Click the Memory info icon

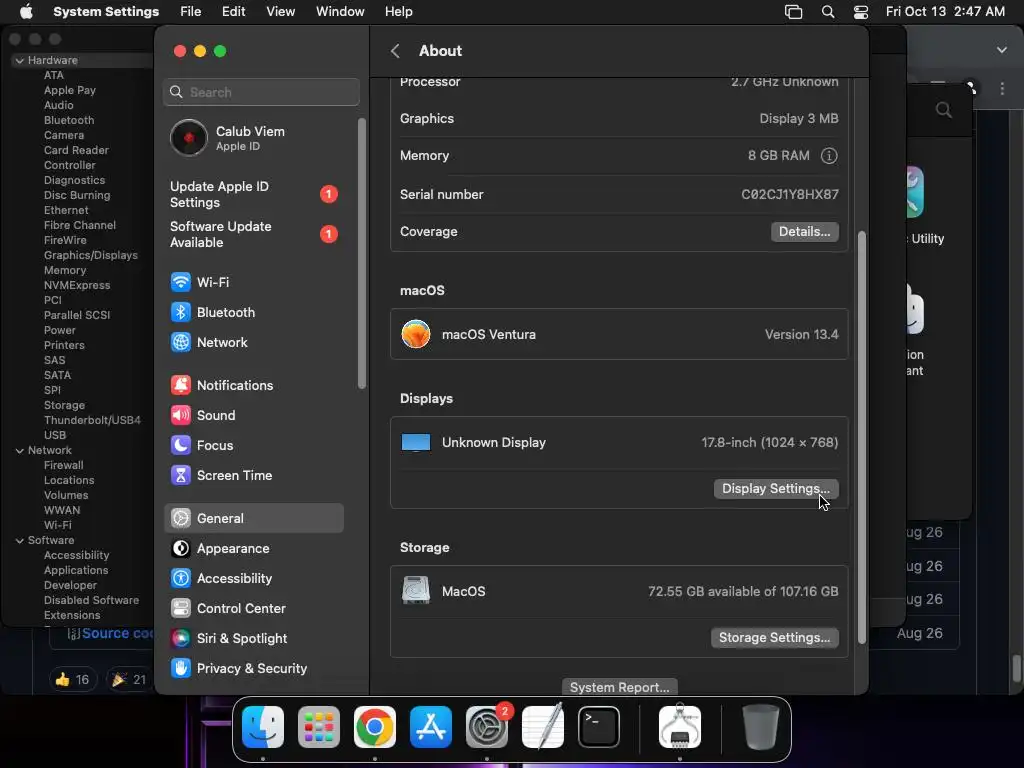pyautogui.click(x=829, y=155)
